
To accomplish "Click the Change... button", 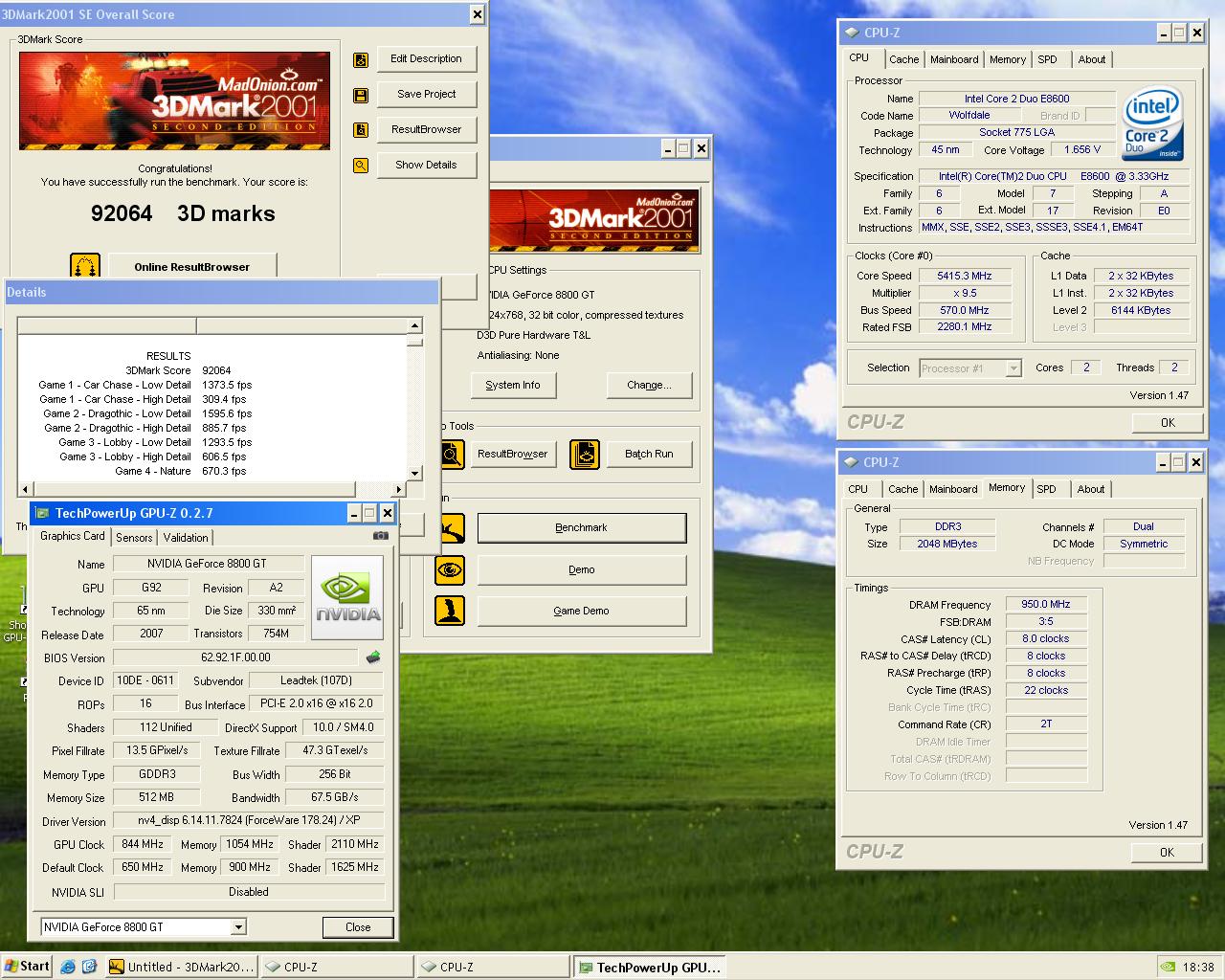I will pos(649,385).
